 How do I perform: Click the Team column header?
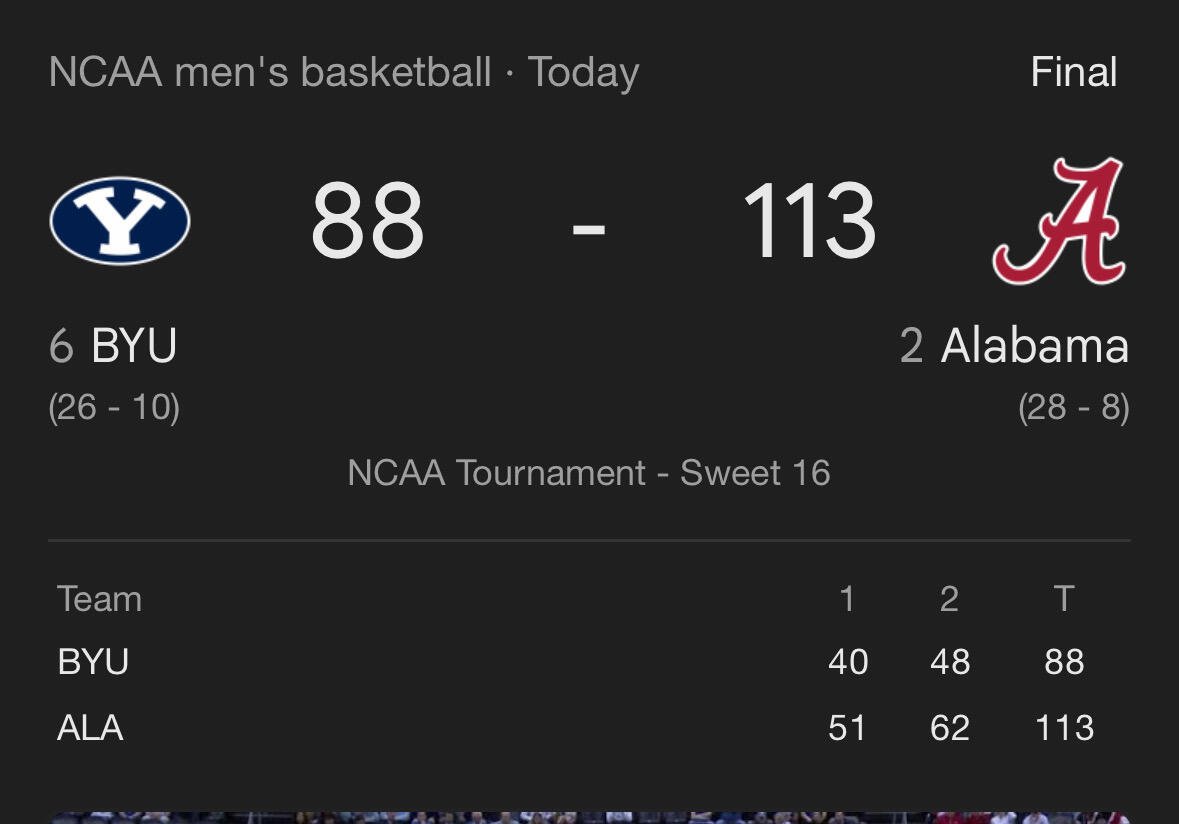[x=99, y=599]
